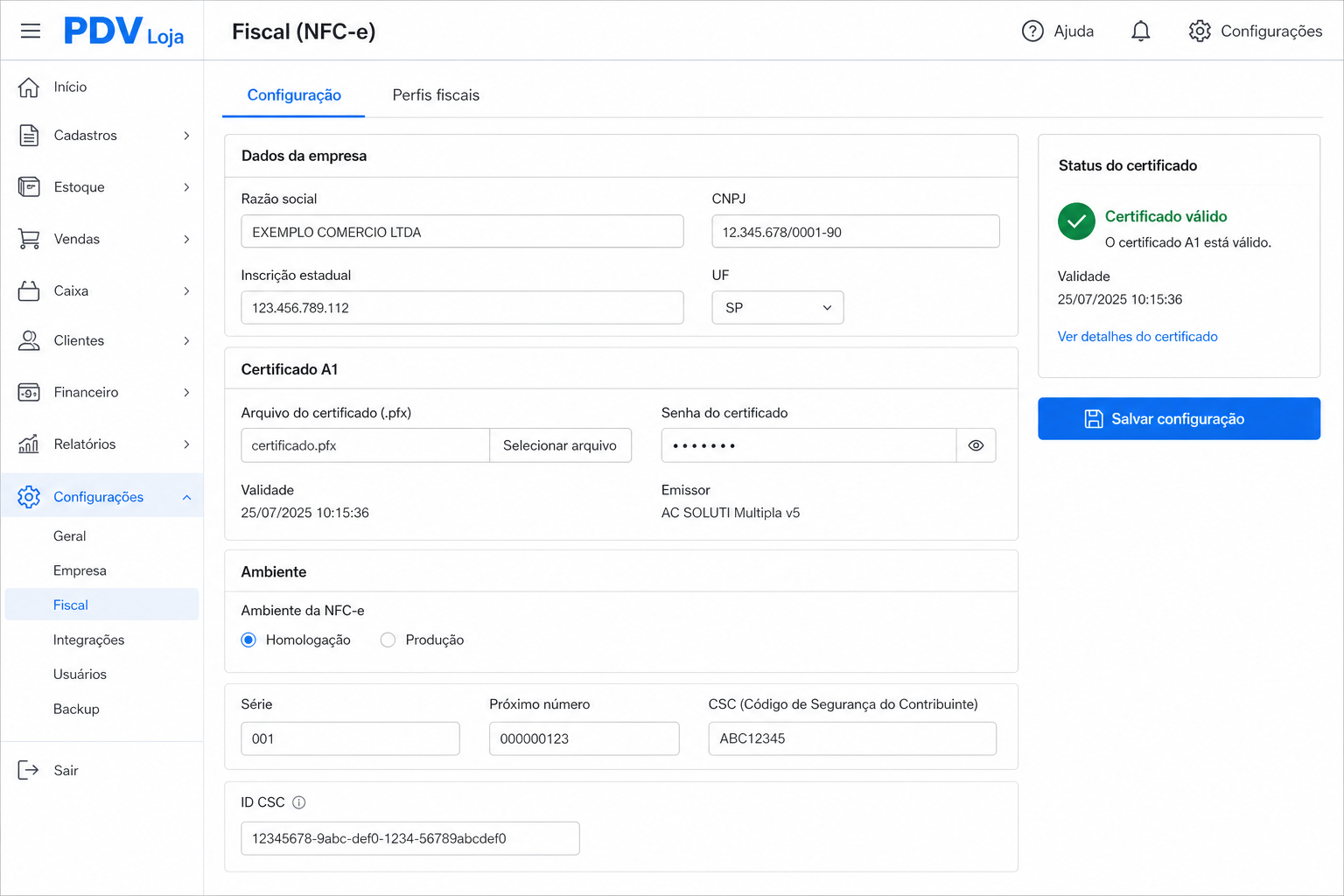
Task: Expand Vendas submenu chevron
Action: click(x=186, y=239)
